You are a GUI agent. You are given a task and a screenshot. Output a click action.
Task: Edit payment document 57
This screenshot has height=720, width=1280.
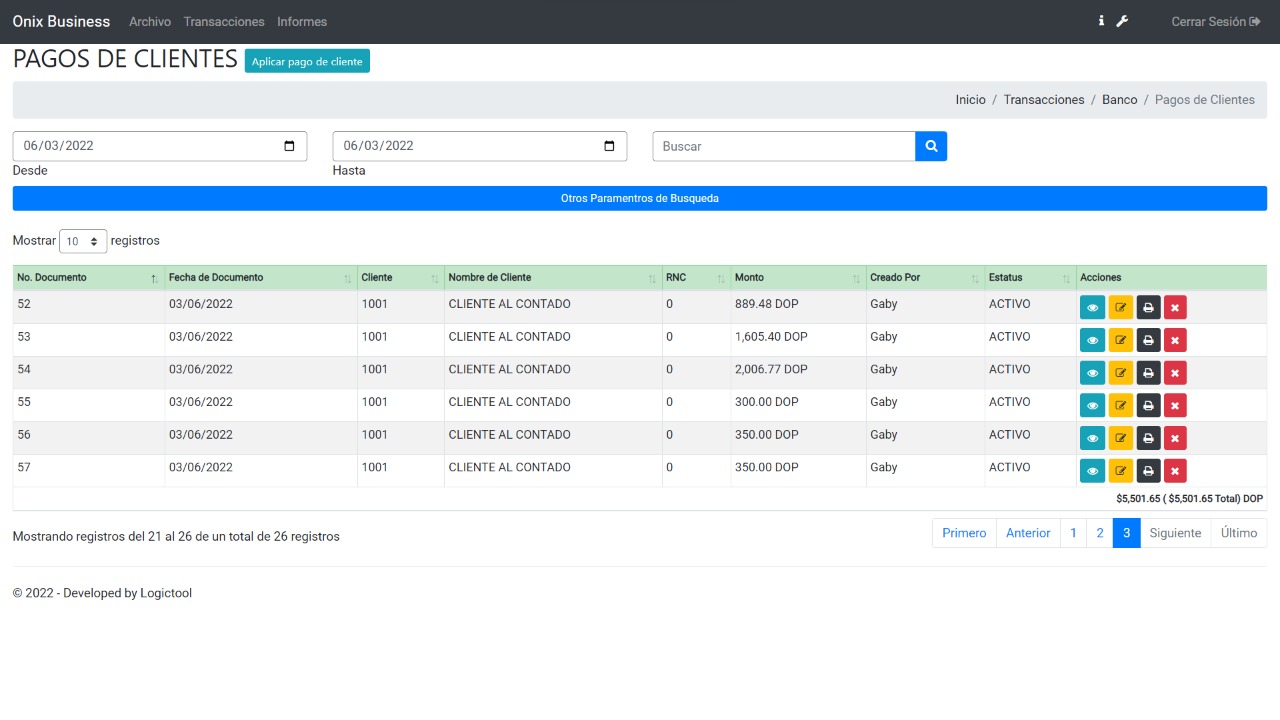coord(1120,471)
